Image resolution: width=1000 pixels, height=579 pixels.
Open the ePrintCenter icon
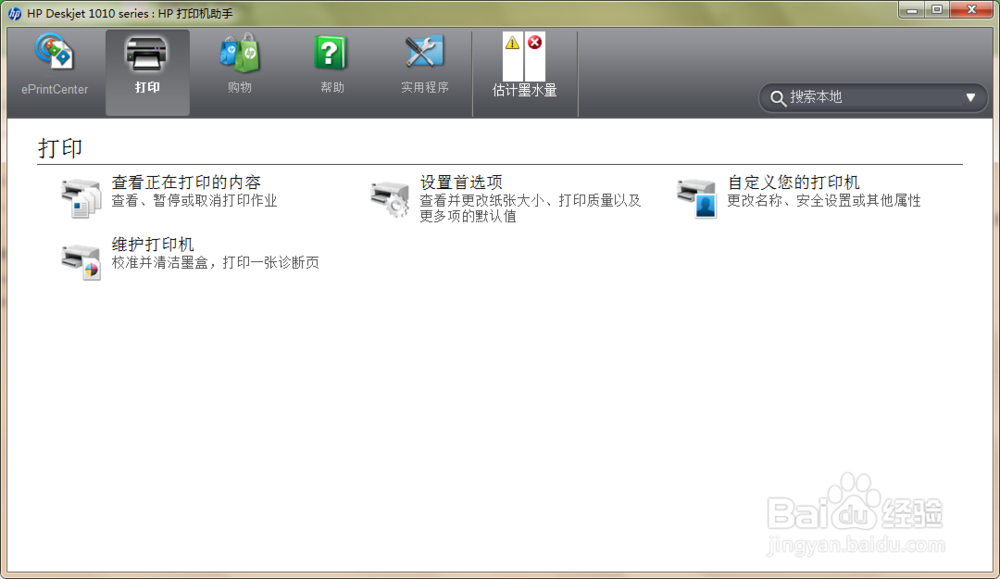[54, 52]
